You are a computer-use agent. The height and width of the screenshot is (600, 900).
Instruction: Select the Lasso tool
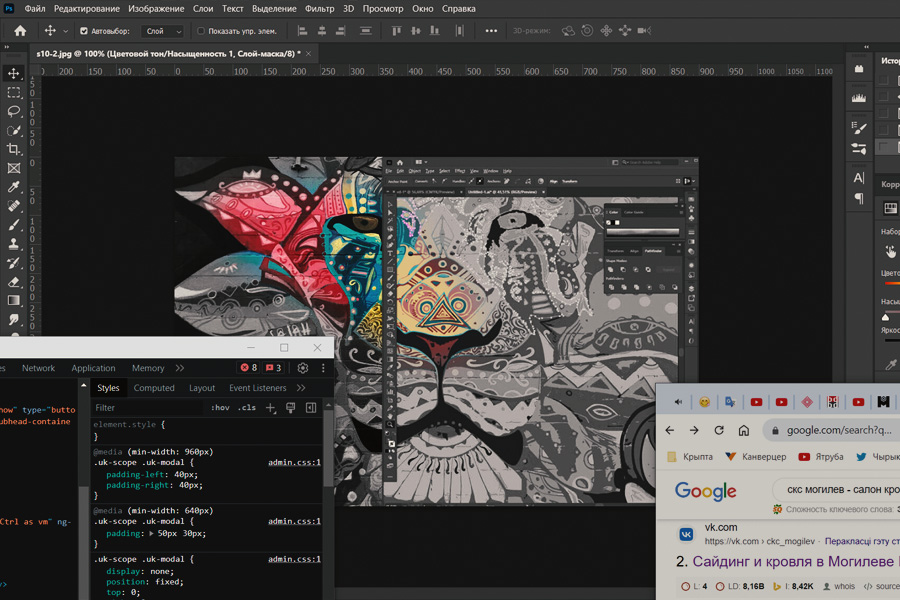click(x=14, y=111)
